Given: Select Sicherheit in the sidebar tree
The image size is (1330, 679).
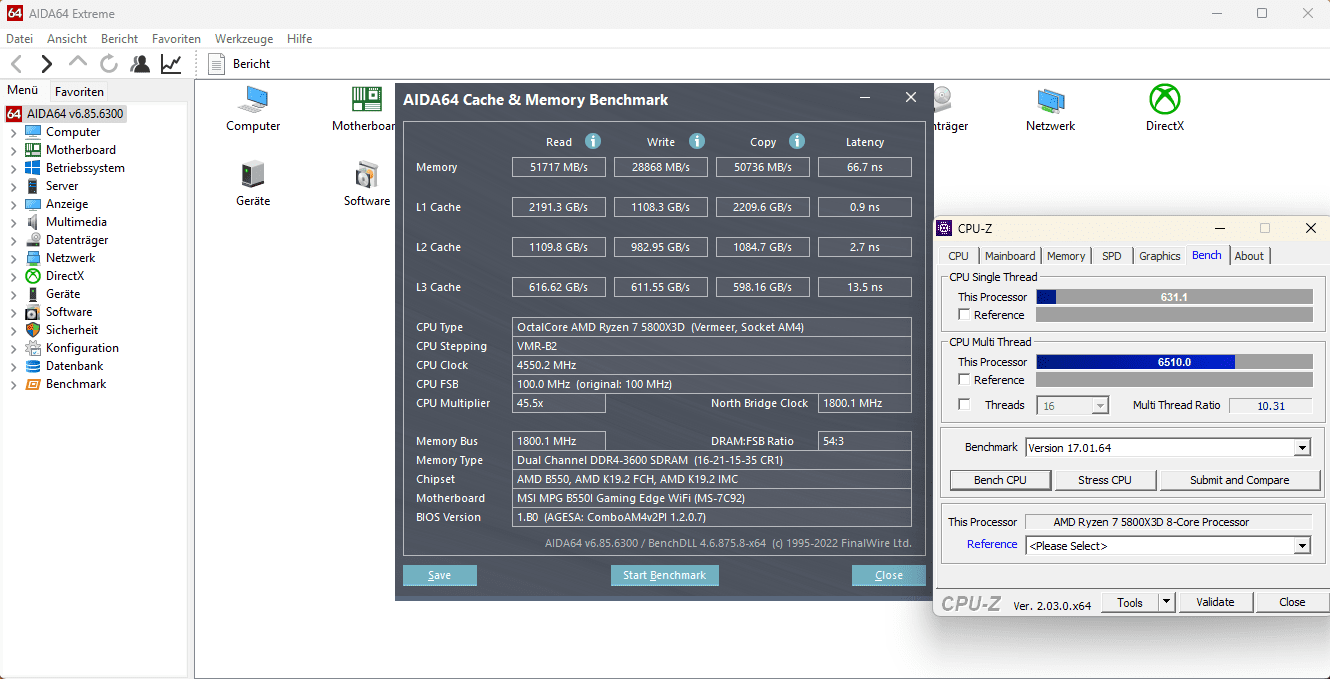Looking at the screenshot, I should [x=72, y=330].
